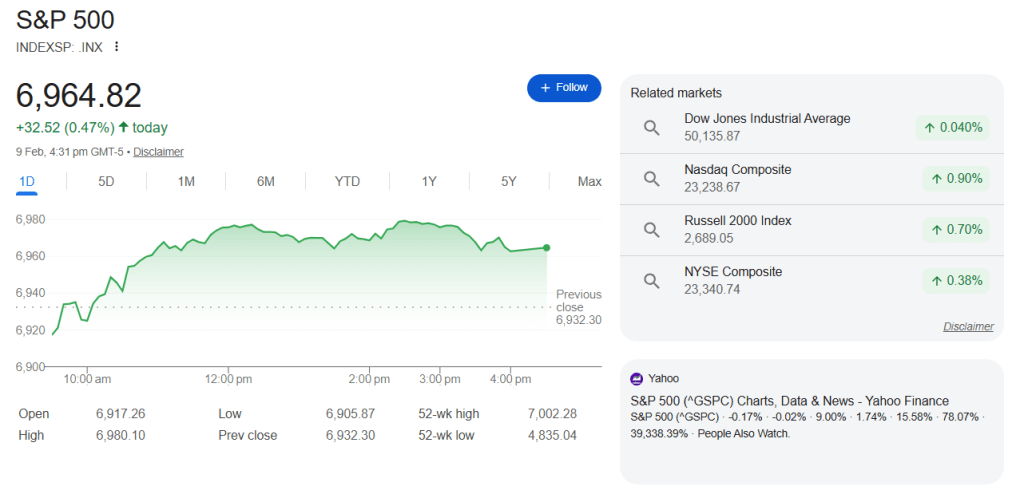The width and height of the screenshot is (1024, 494).
Task: Click the 52-wk low value 4,835.04
Action: tap(552, 435)
